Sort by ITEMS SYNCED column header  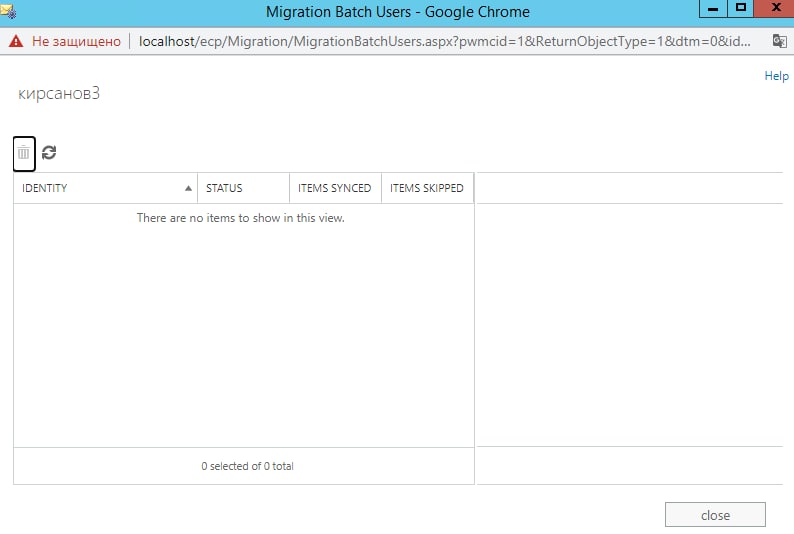[335, 188]
